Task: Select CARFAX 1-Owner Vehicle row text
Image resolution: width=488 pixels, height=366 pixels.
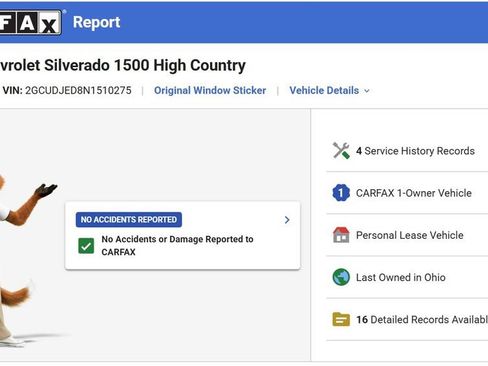Action: pos(414,193)
